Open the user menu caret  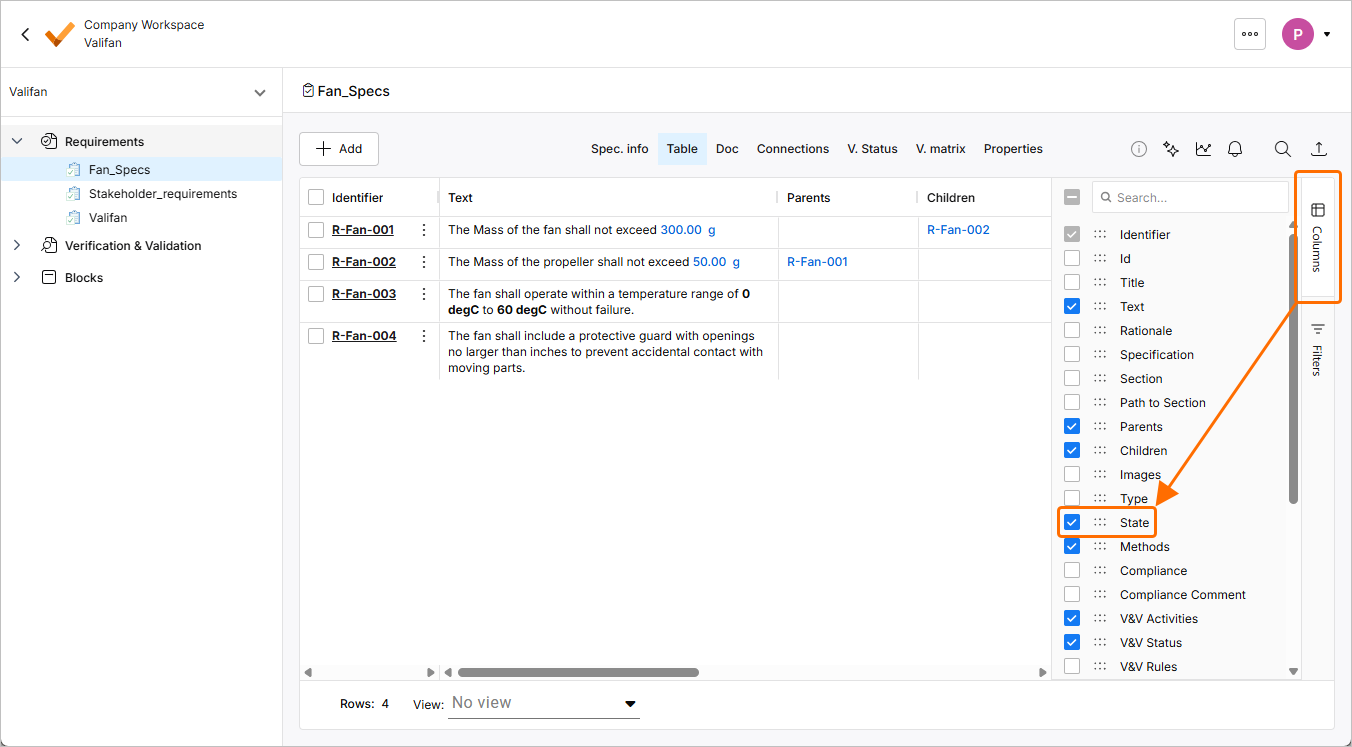click(1327, 34)
